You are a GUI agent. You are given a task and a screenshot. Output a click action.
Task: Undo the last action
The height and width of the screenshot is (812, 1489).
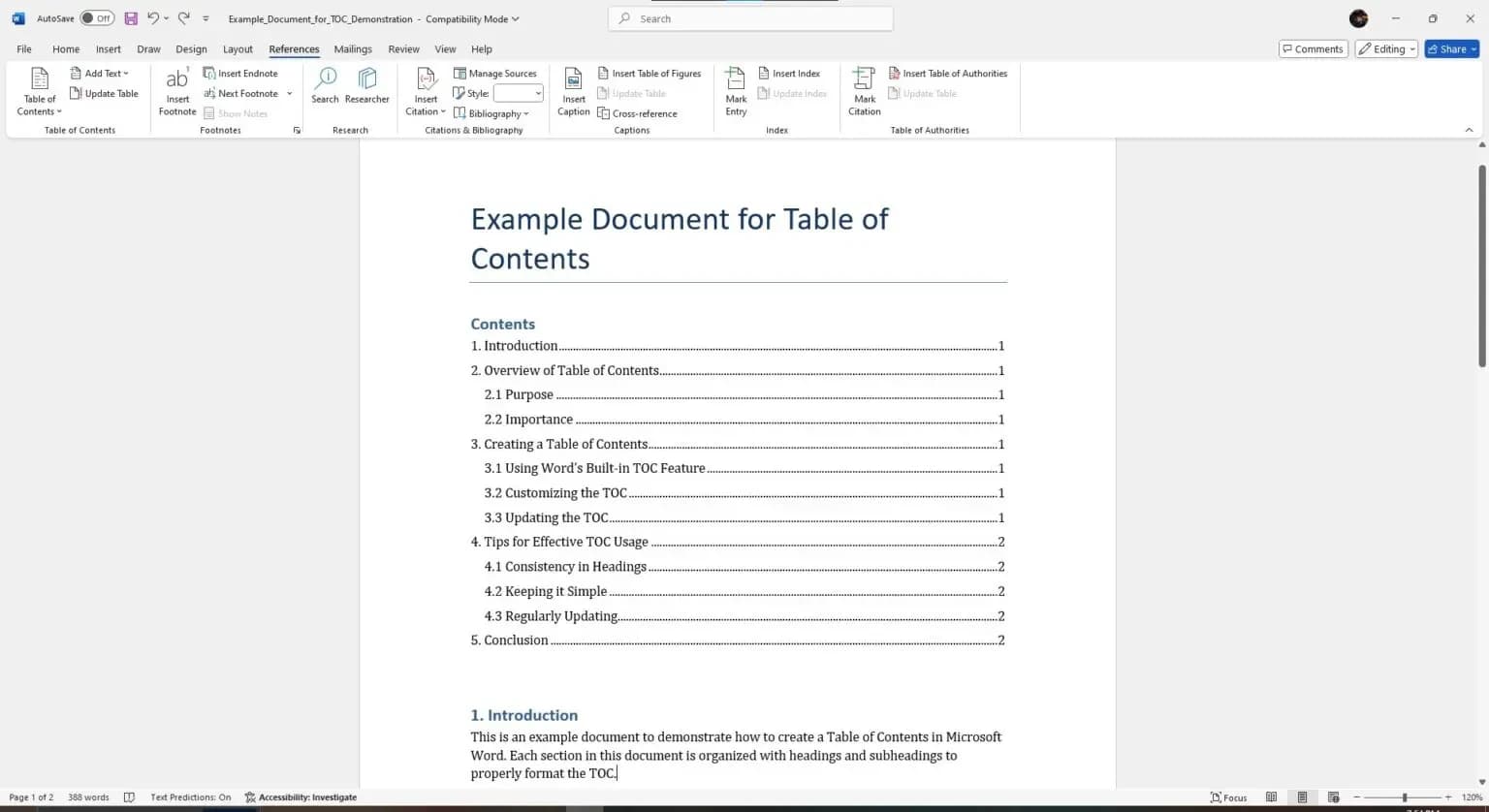point(152,18)
